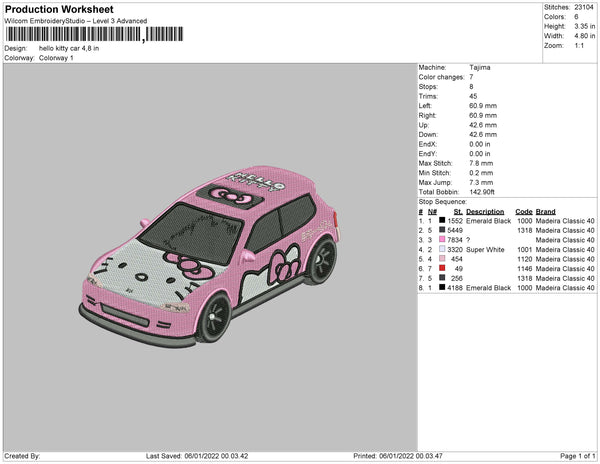Image resolution: width=600 pixels, height=464 pixels.
Task: Click the 'Description' column header
Action: [x=485, y=212]
